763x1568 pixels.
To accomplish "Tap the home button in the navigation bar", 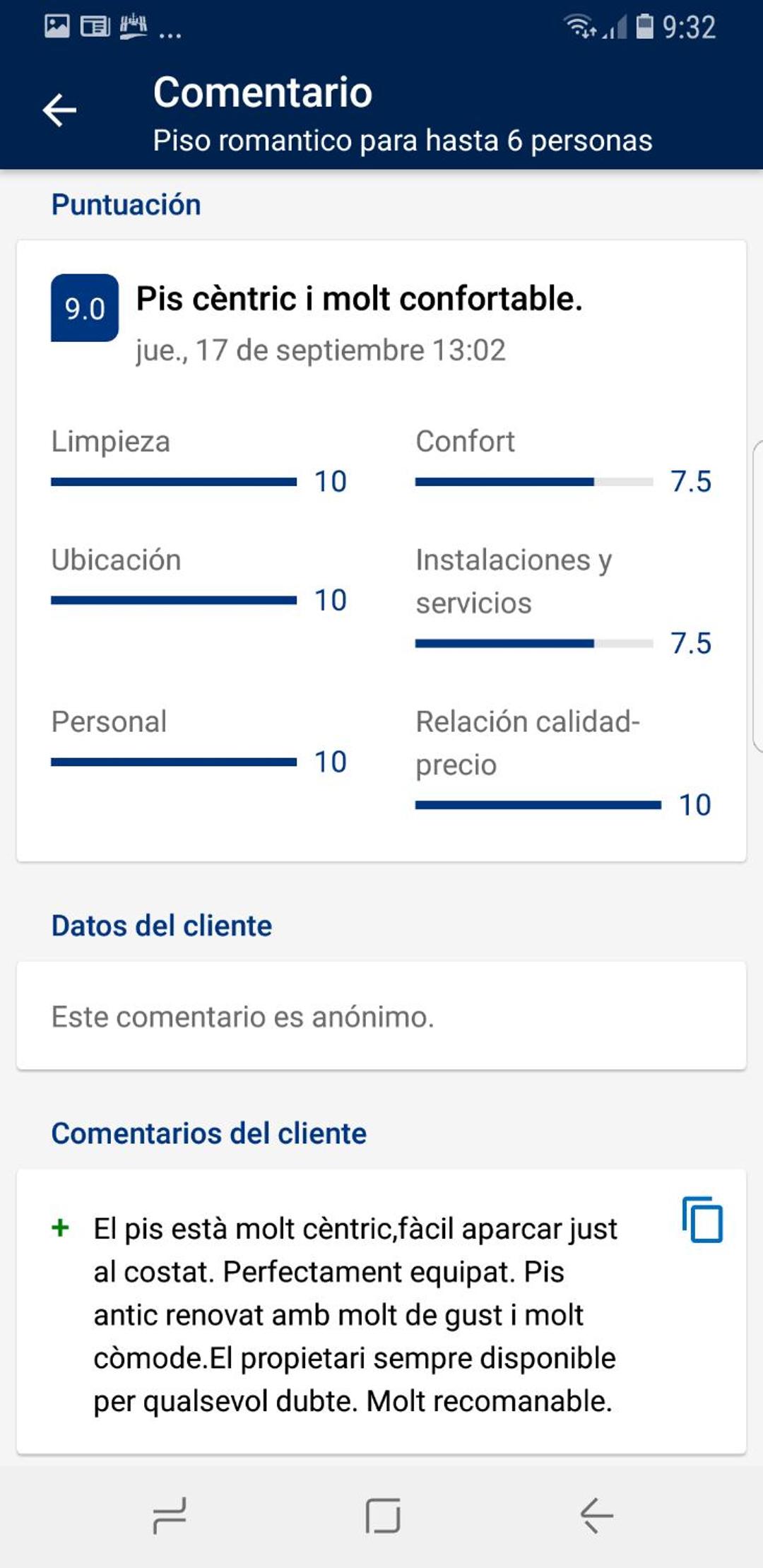I will pos(383,1516).
